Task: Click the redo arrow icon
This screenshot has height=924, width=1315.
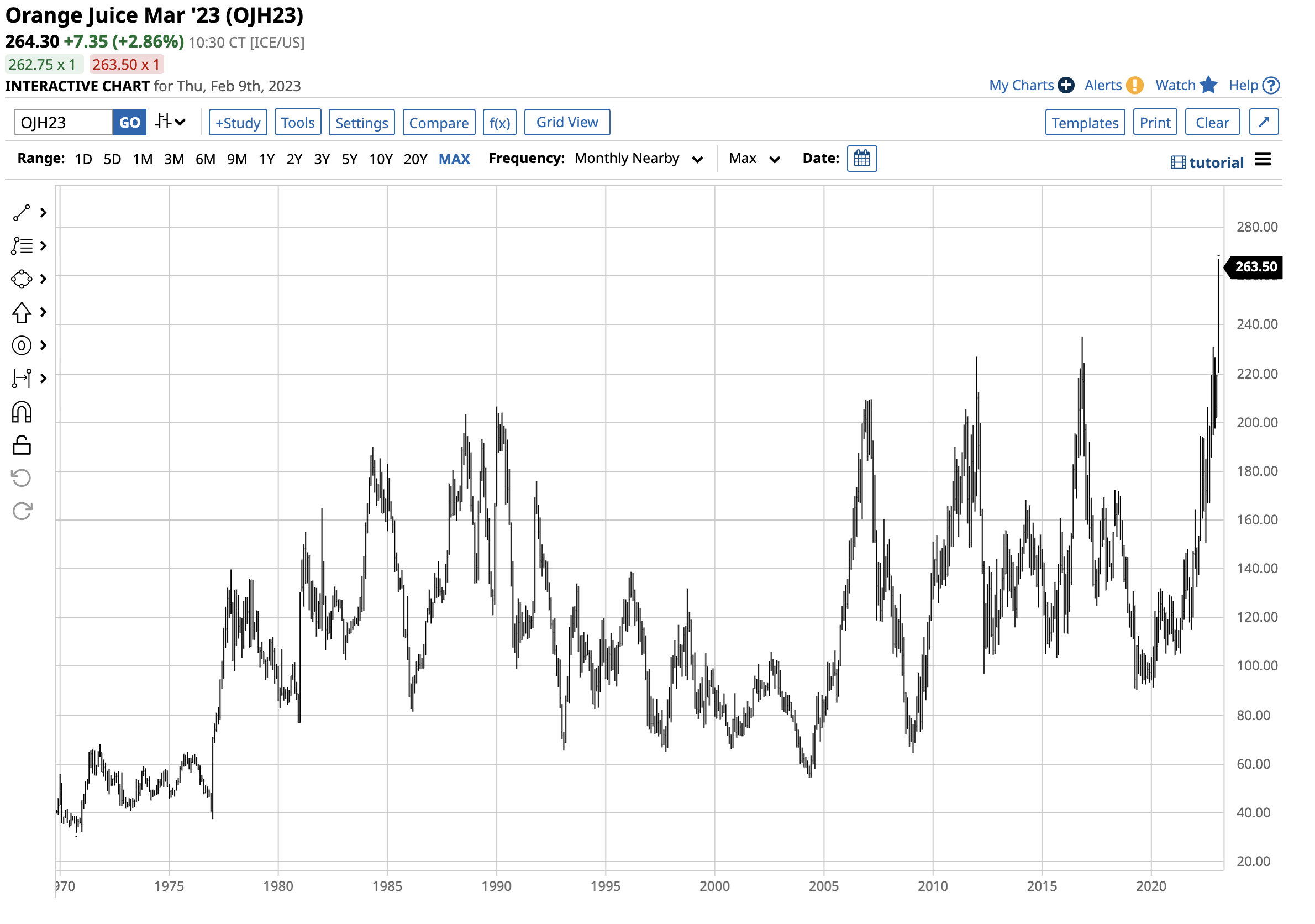Action: [x=21, y=512]
